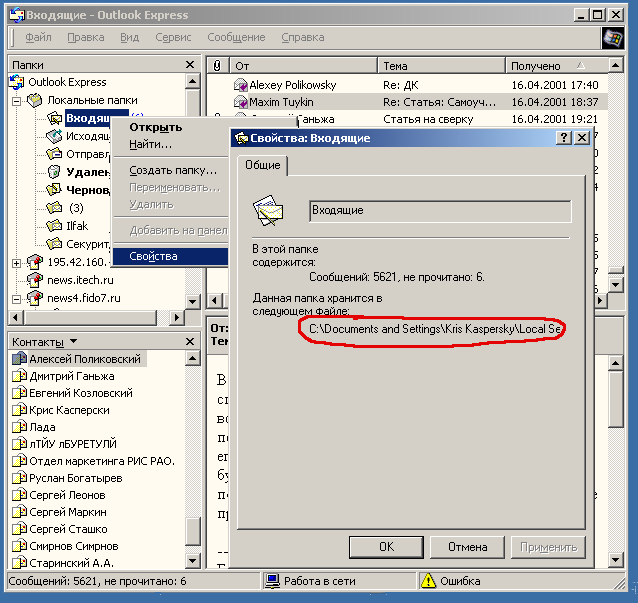Close the Папки pane with its X

pos(190,65)
